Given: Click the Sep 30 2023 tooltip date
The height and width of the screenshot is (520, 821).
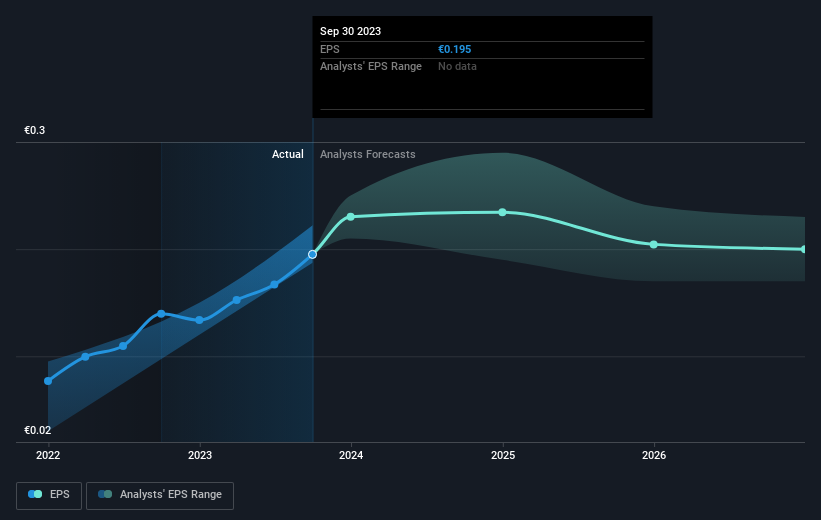Looking at the screenshot, I should click(350, 31).
